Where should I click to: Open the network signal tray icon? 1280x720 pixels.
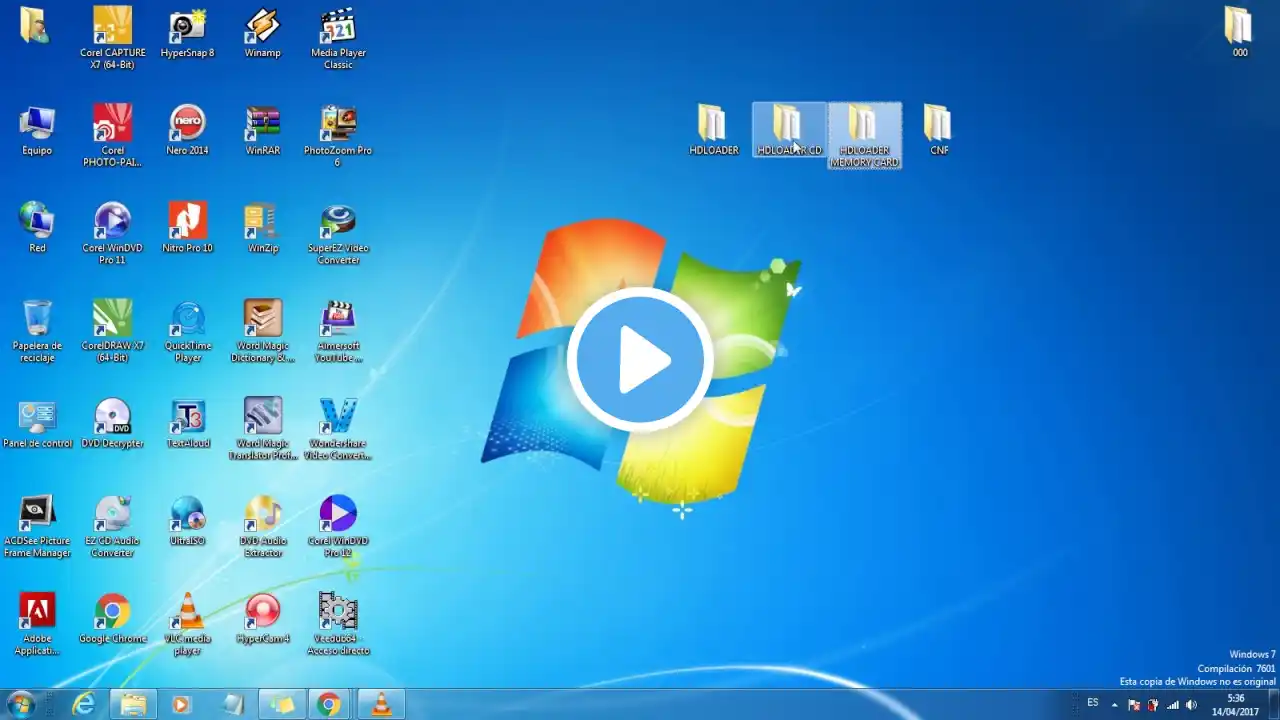click(1172, 705)
